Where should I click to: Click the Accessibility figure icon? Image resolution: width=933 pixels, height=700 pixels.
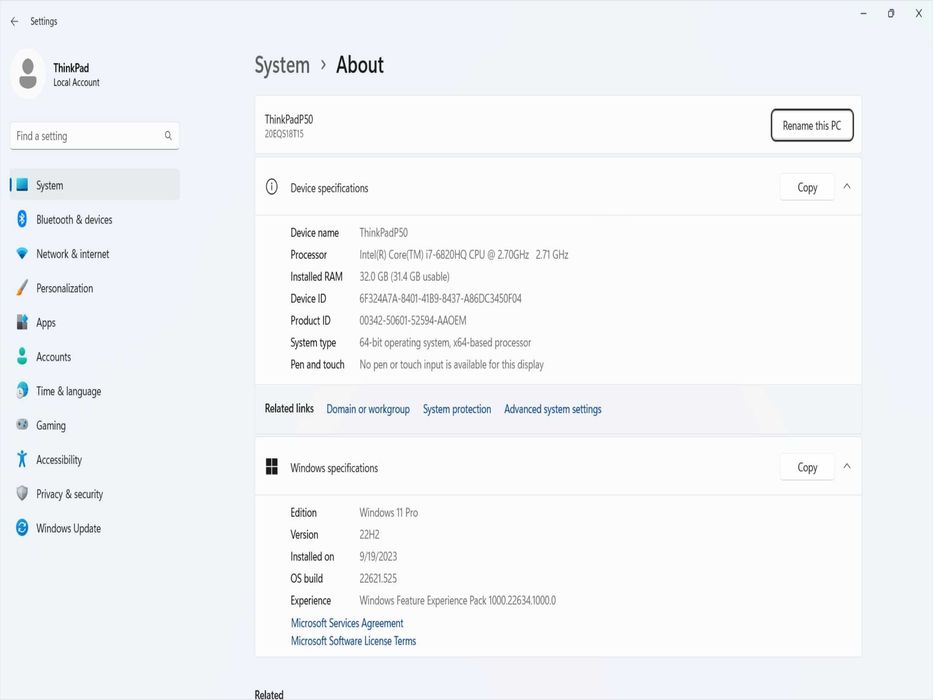pos(22,460)
